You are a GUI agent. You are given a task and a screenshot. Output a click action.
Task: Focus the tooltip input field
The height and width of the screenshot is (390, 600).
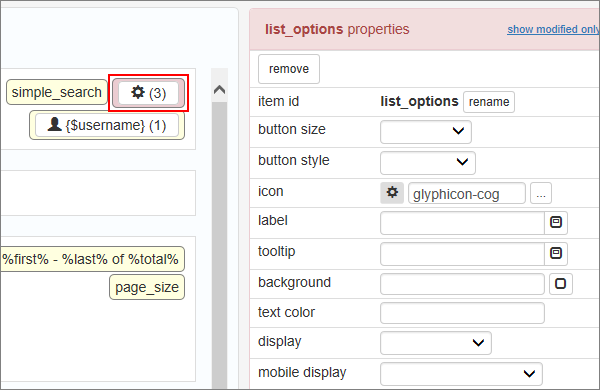coord(462,254)
